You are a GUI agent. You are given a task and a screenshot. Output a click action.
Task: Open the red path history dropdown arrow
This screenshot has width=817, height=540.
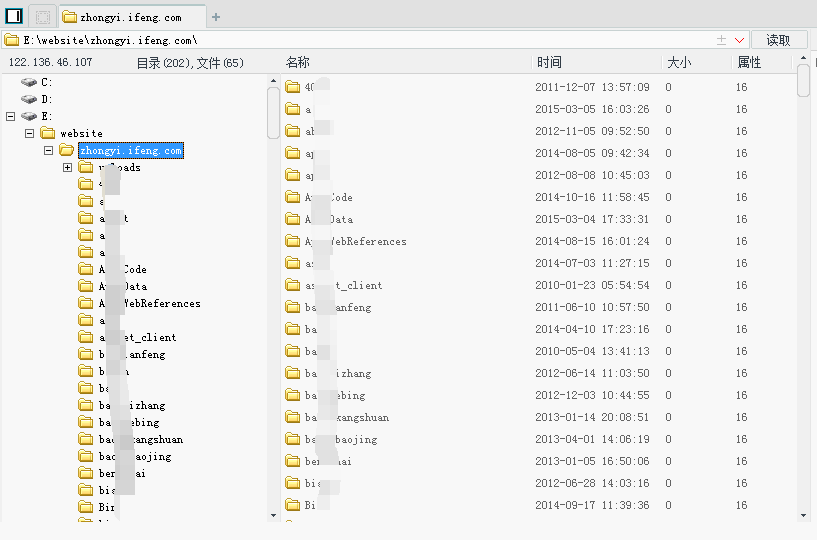[739, 40]
